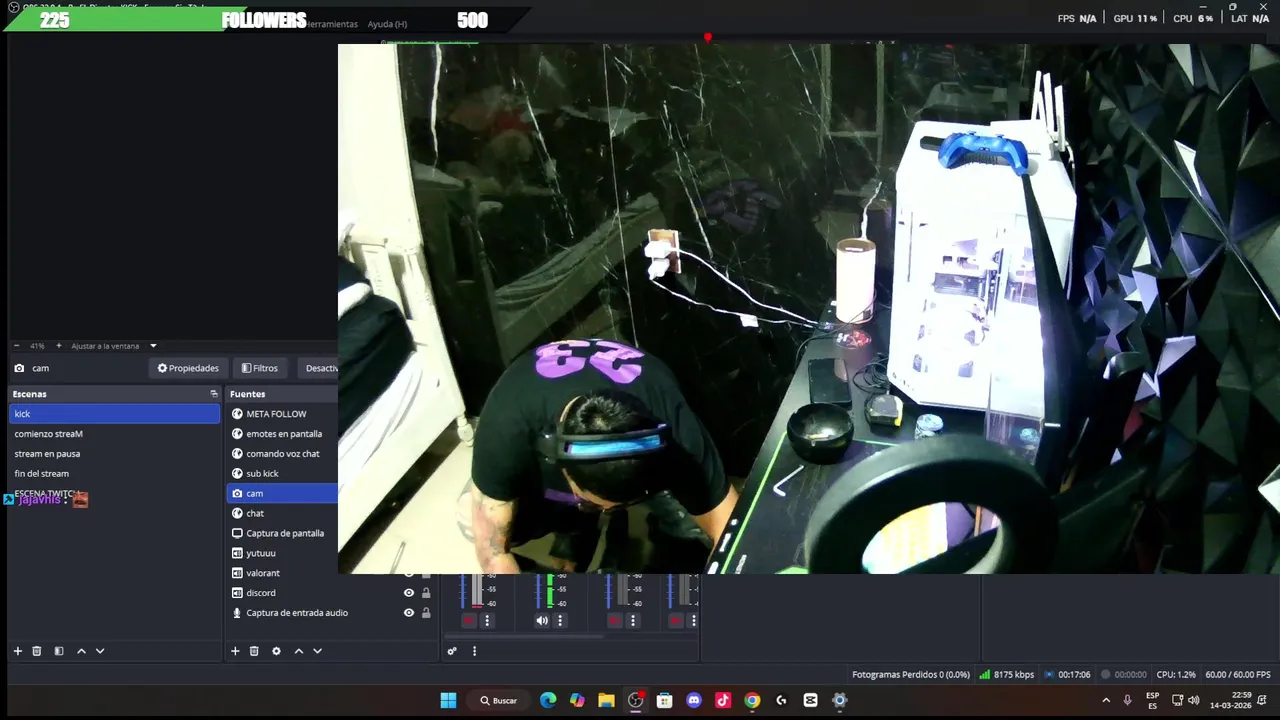Switch to stream en pausa scene
Image resolution: width=1280 pixels, height=720 pixels.
[114, 454]
